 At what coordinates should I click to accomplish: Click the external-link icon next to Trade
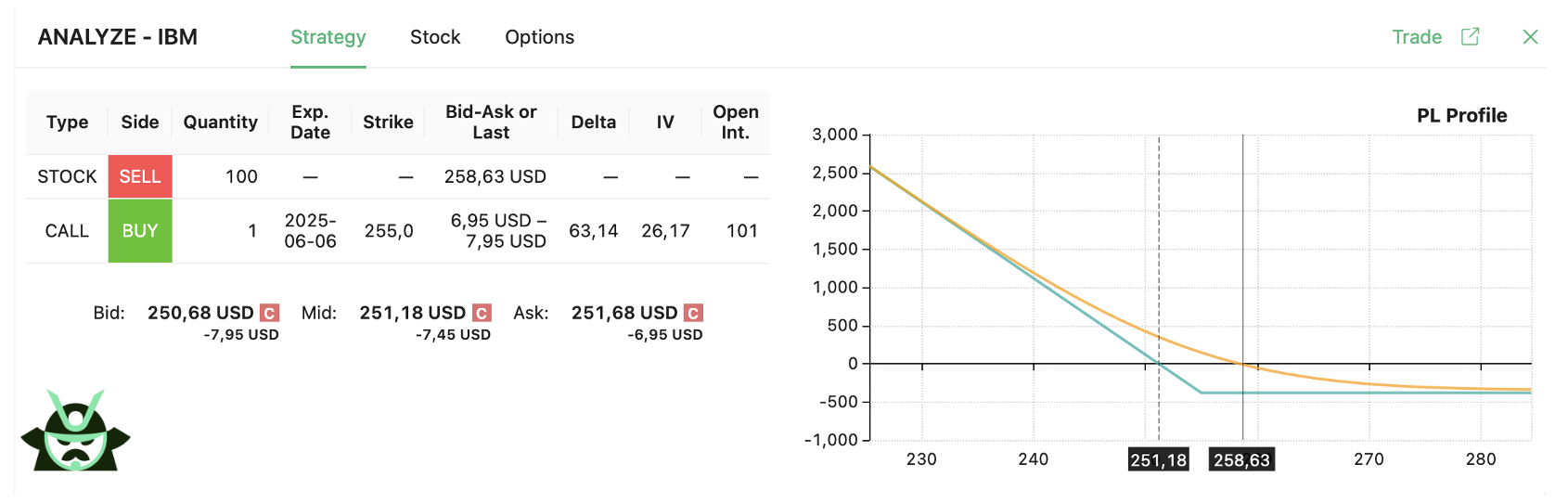pos(1470,36)
